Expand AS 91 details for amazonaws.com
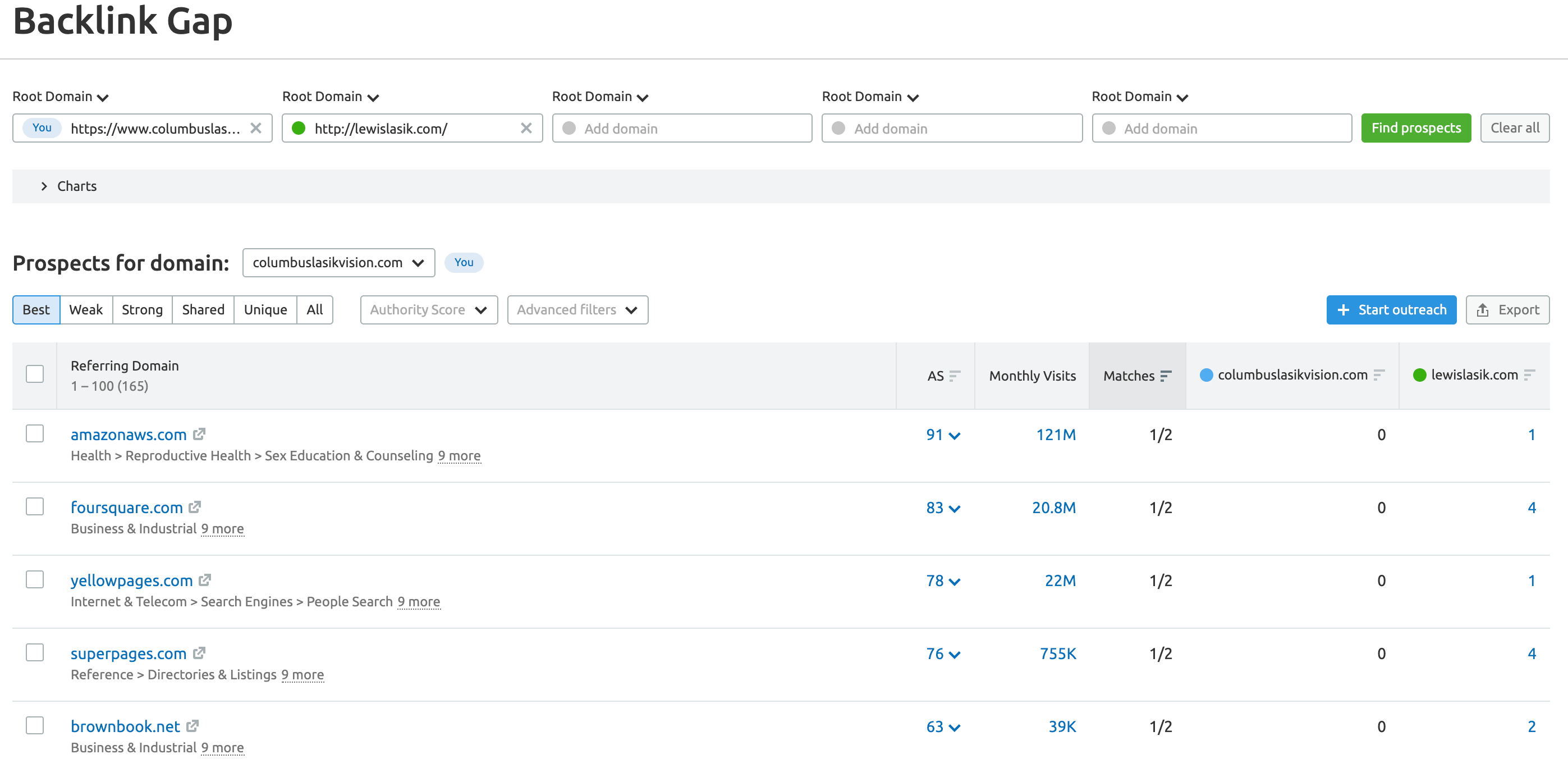The width and height of the screenshot is (1568, 768). (x=943, y=435)
